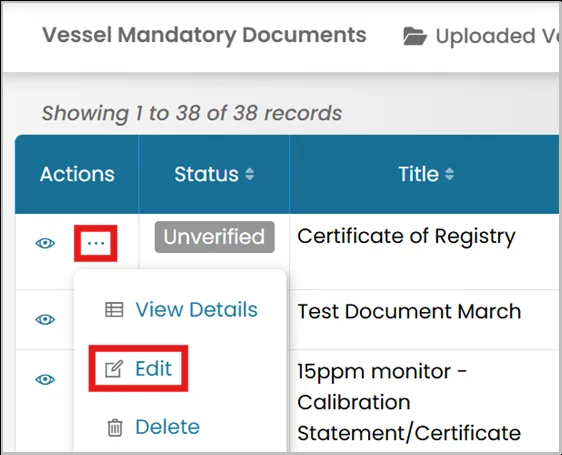Click eye icon for 15ppm monitor row

point(45,379)
